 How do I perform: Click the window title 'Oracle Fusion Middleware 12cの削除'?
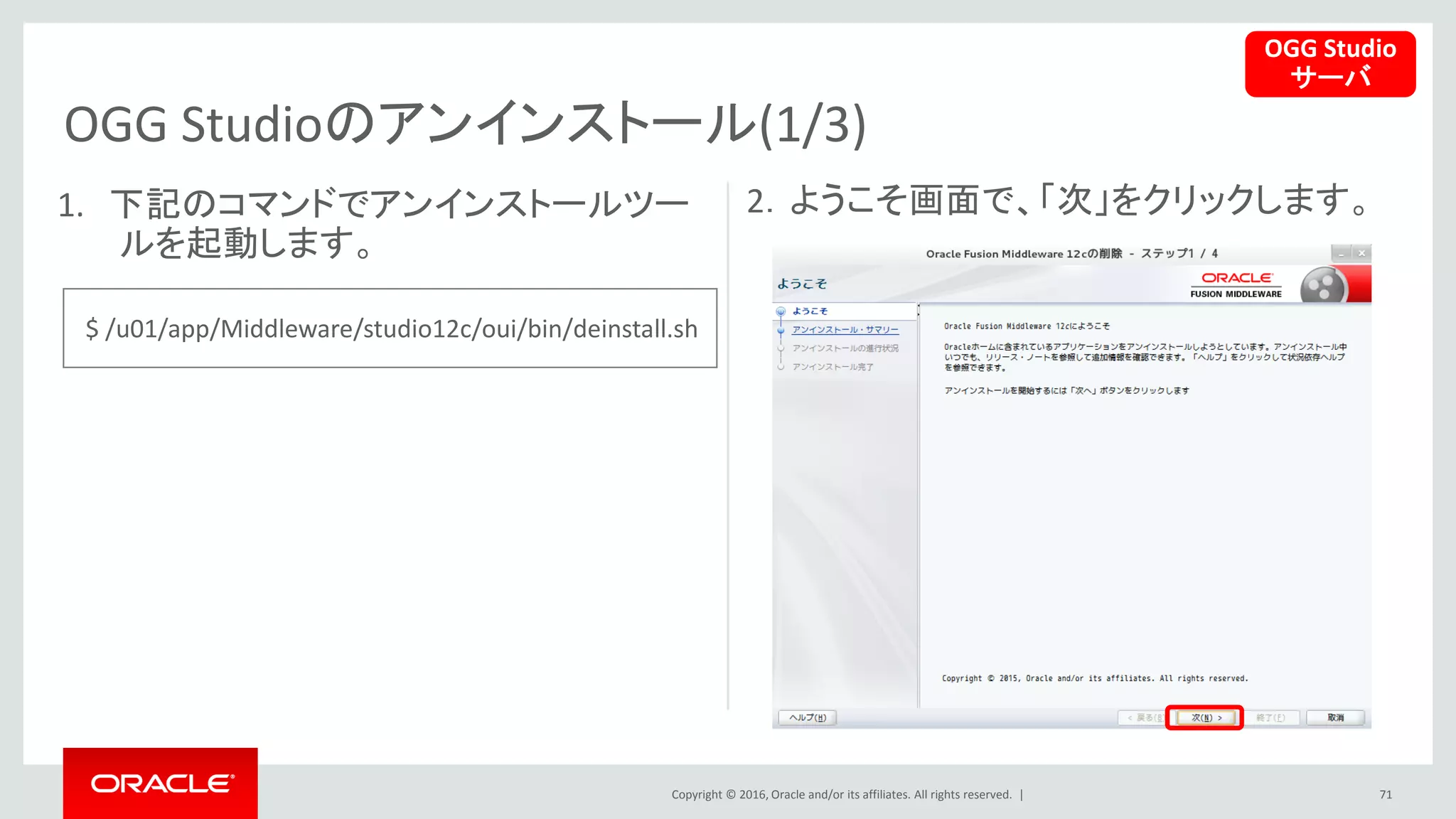(1024, 254)
